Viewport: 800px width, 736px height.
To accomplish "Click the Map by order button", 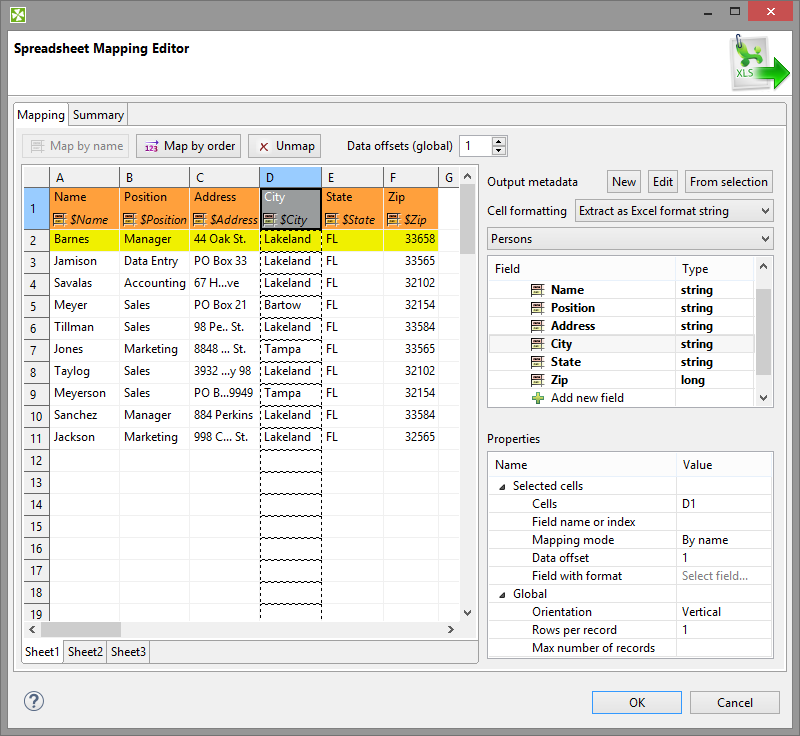I will coord(189,146).
